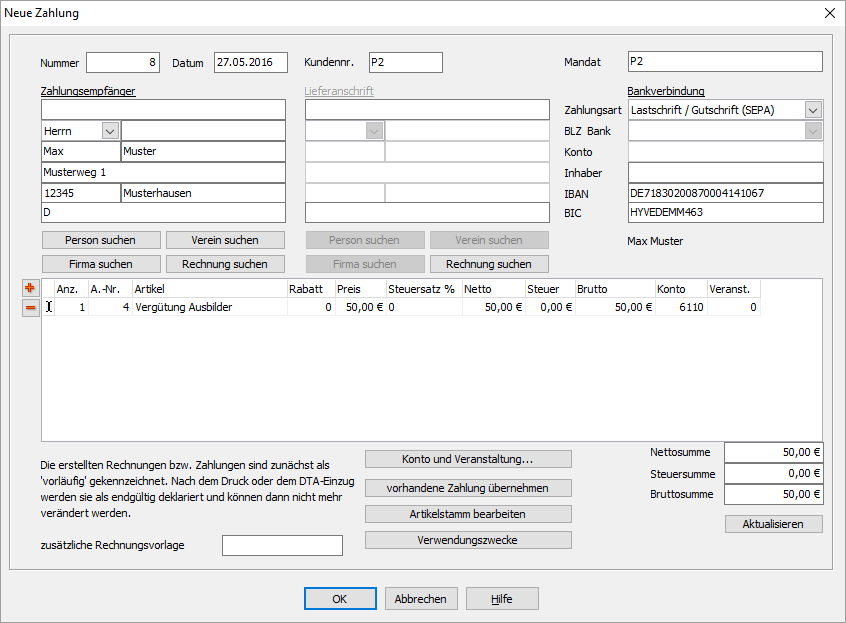Click Rechnung suchen under Zahlungsempfänger

coord(225,264)
